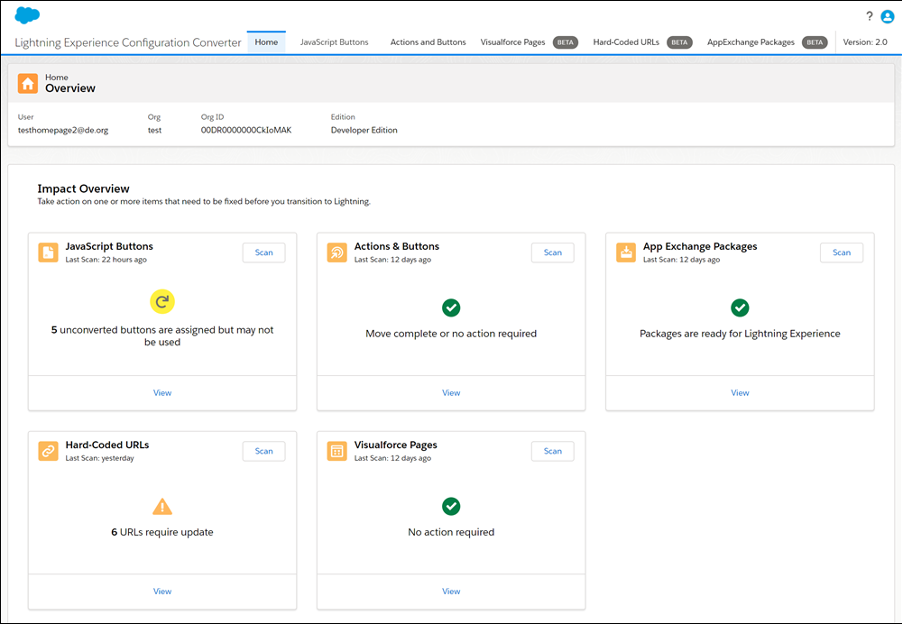The width and height of the screenshot is (902, 624).
Task: Click View below App Exchange Packages
Action: click(x=740, y=392)
